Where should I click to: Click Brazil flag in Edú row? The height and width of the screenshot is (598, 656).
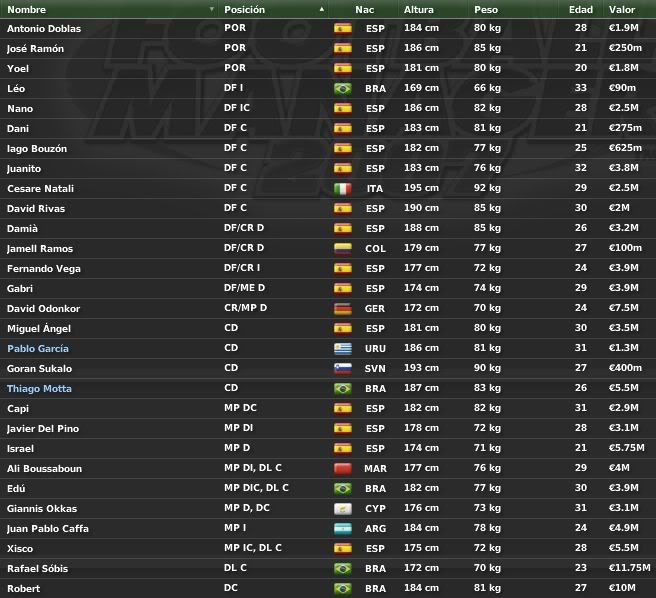[343, 488]
